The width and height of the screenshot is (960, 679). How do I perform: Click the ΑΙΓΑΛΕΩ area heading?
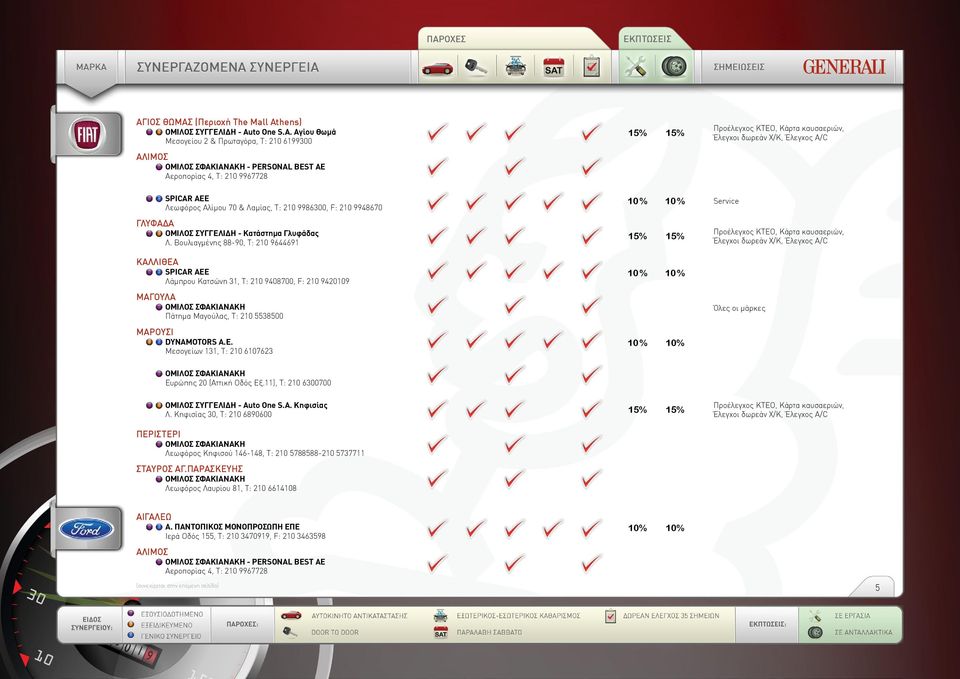click(x=154, y=517)
